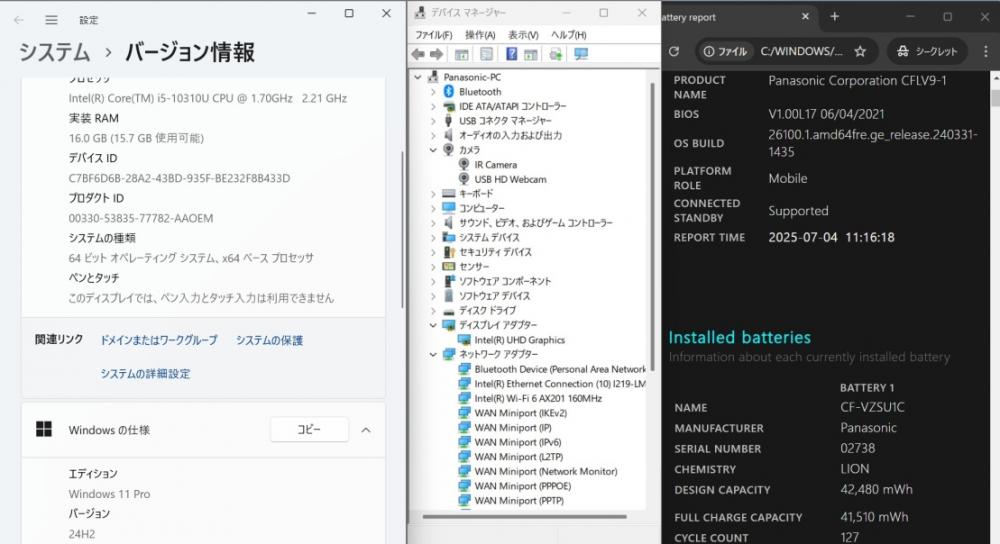Click the ファイル site info chip
This screenshot has width=1000, height=544.
click(x=725, y=52)
